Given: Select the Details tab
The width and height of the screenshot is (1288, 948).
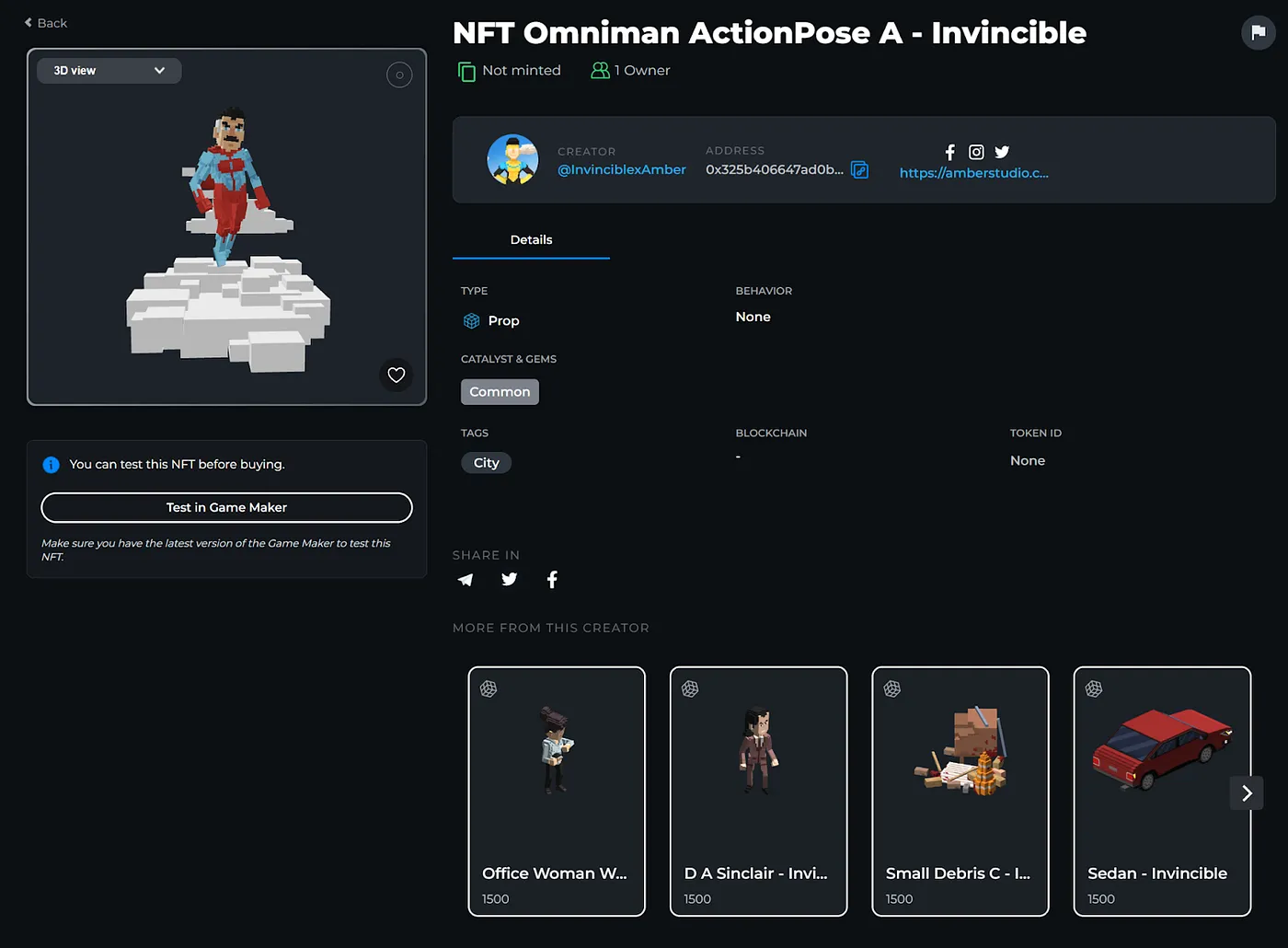Looking at the screenshot, I should (x=531, y=239).
